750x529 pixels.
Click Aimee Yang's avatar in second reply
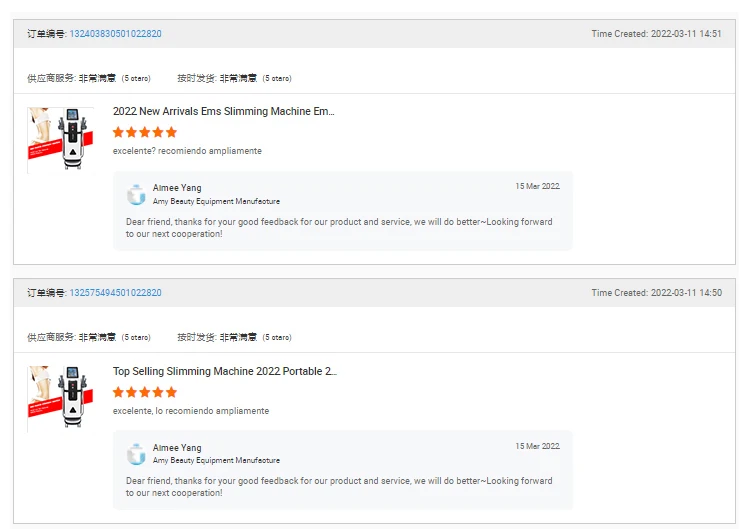[x=136, y=454]
